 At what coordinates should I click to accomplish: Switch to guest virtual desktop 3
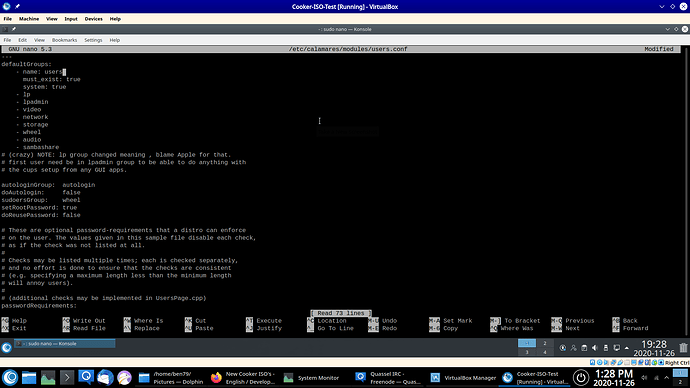pyautogui.click(x=527, y=352)
